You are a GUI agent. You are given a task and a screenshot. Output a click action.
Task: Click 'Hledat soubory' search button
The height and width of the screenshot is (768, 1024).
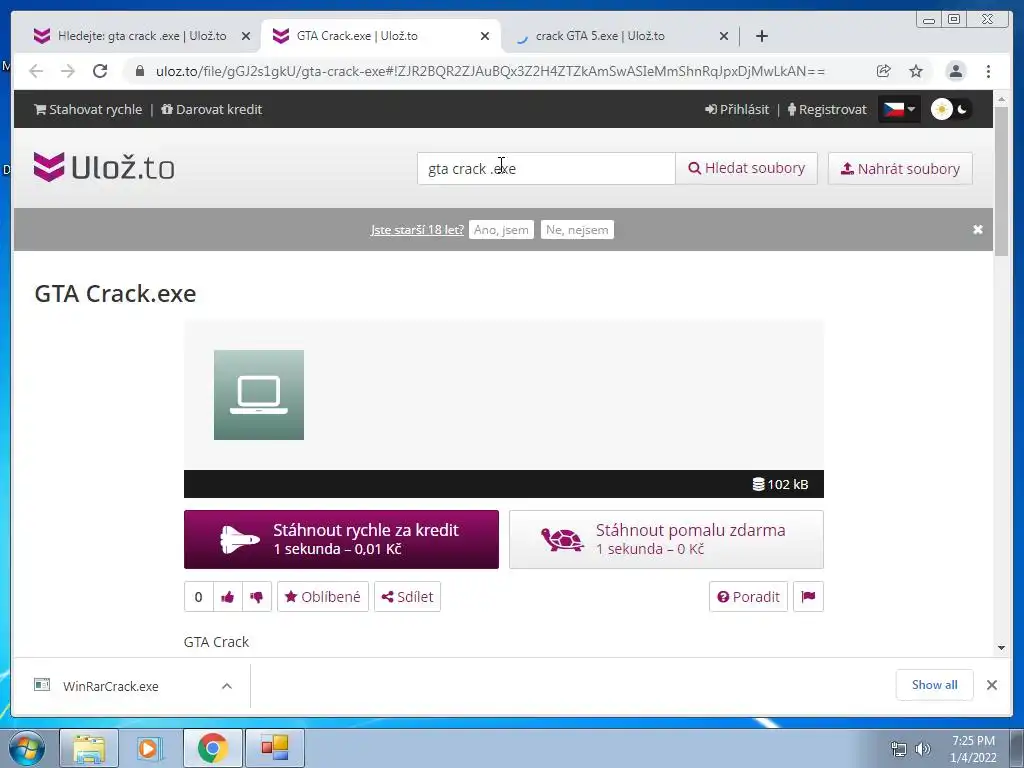pyautogui.click(x=746, y=168)
